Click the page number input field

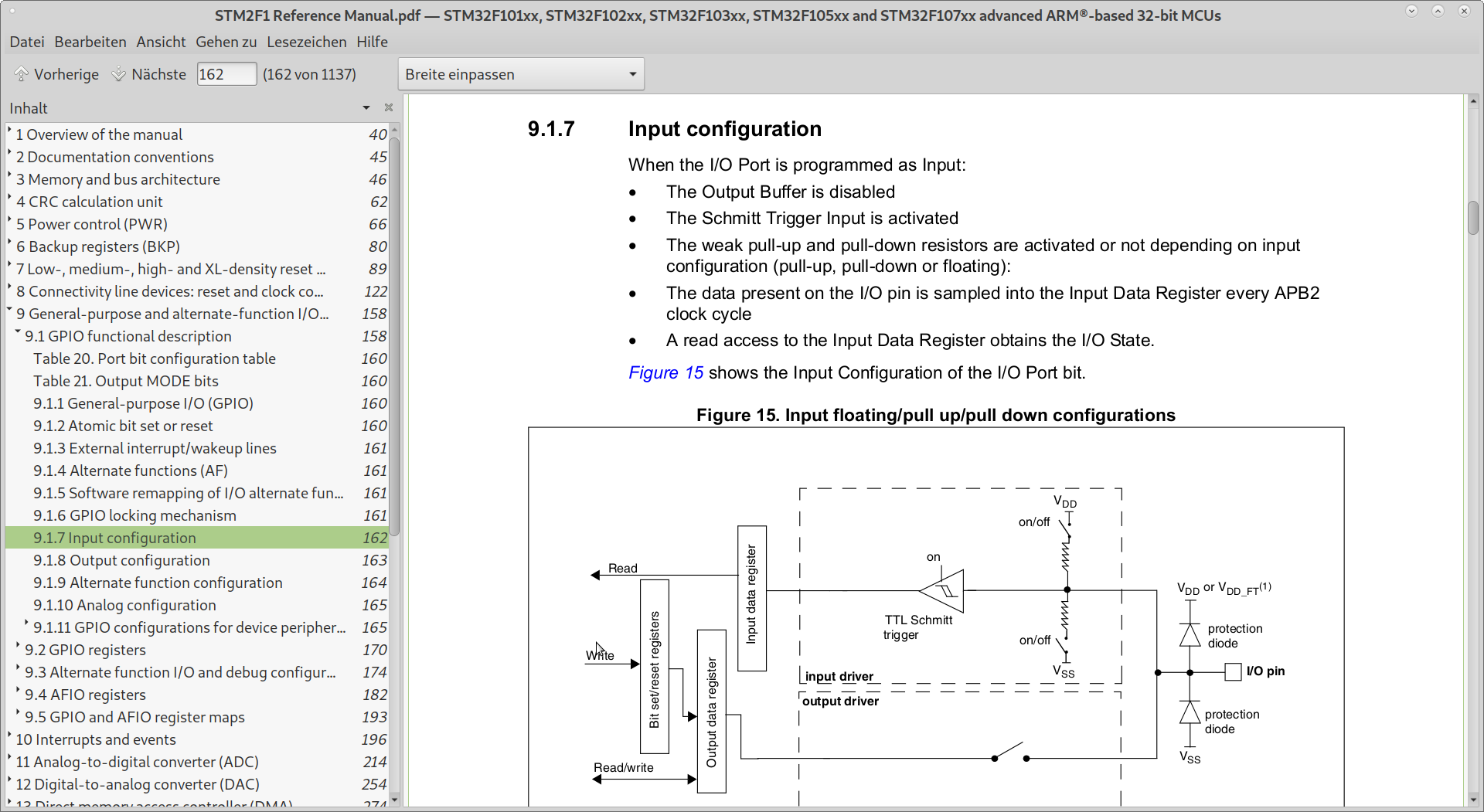pos(226,74)
